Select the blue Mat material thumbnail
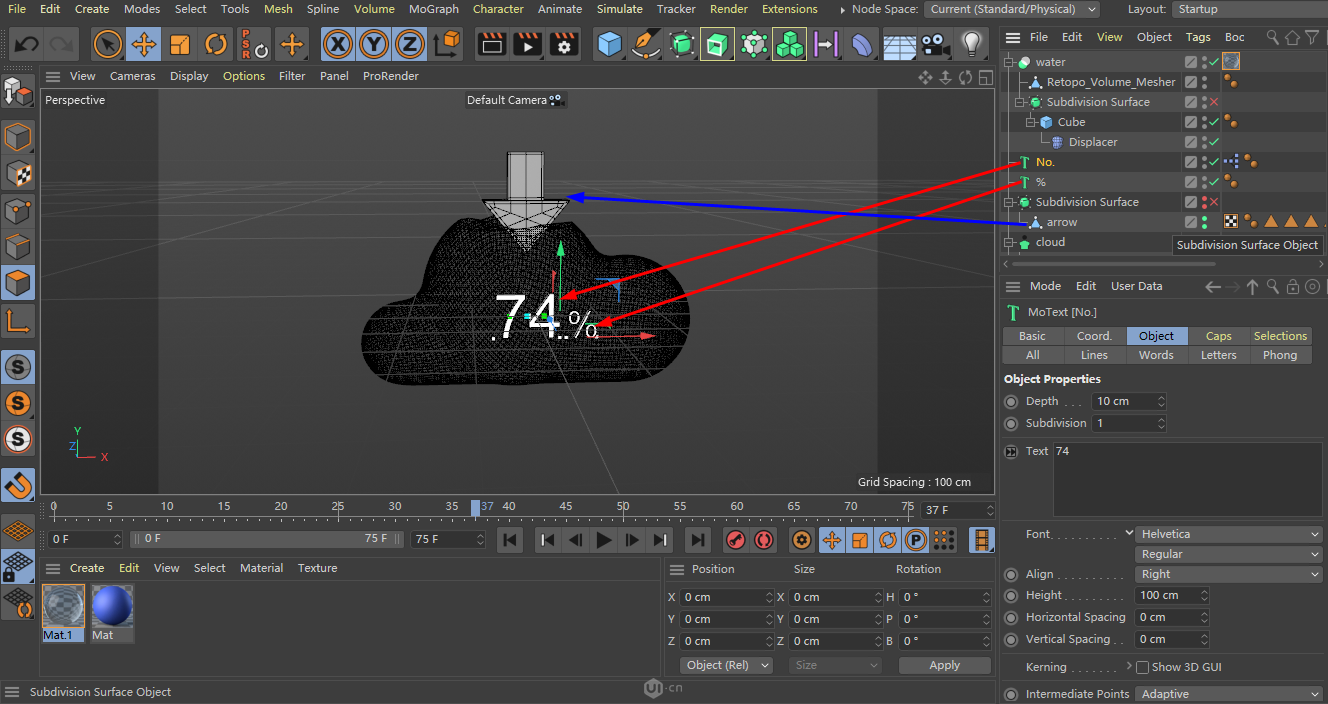The image size is (1328, 704). point(111,607)
